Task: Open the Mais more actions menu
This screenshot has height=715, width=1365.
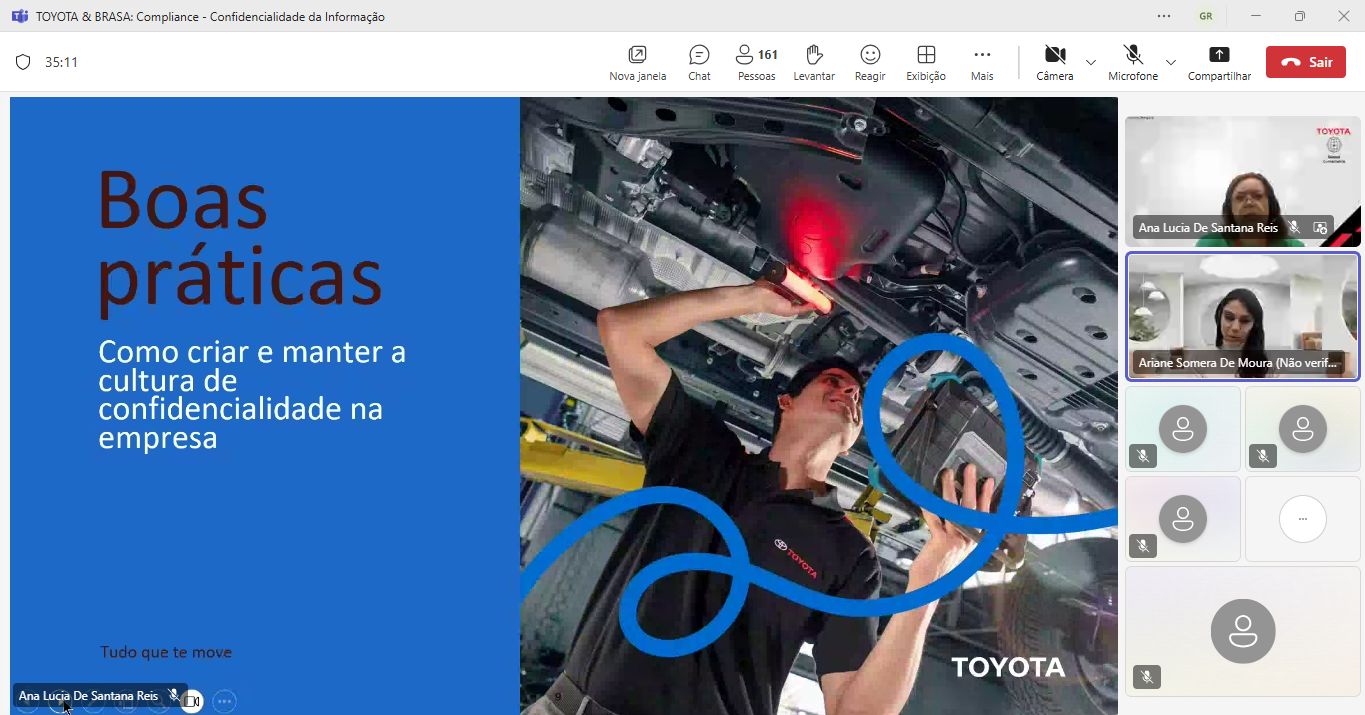Action: click(982, 62)
